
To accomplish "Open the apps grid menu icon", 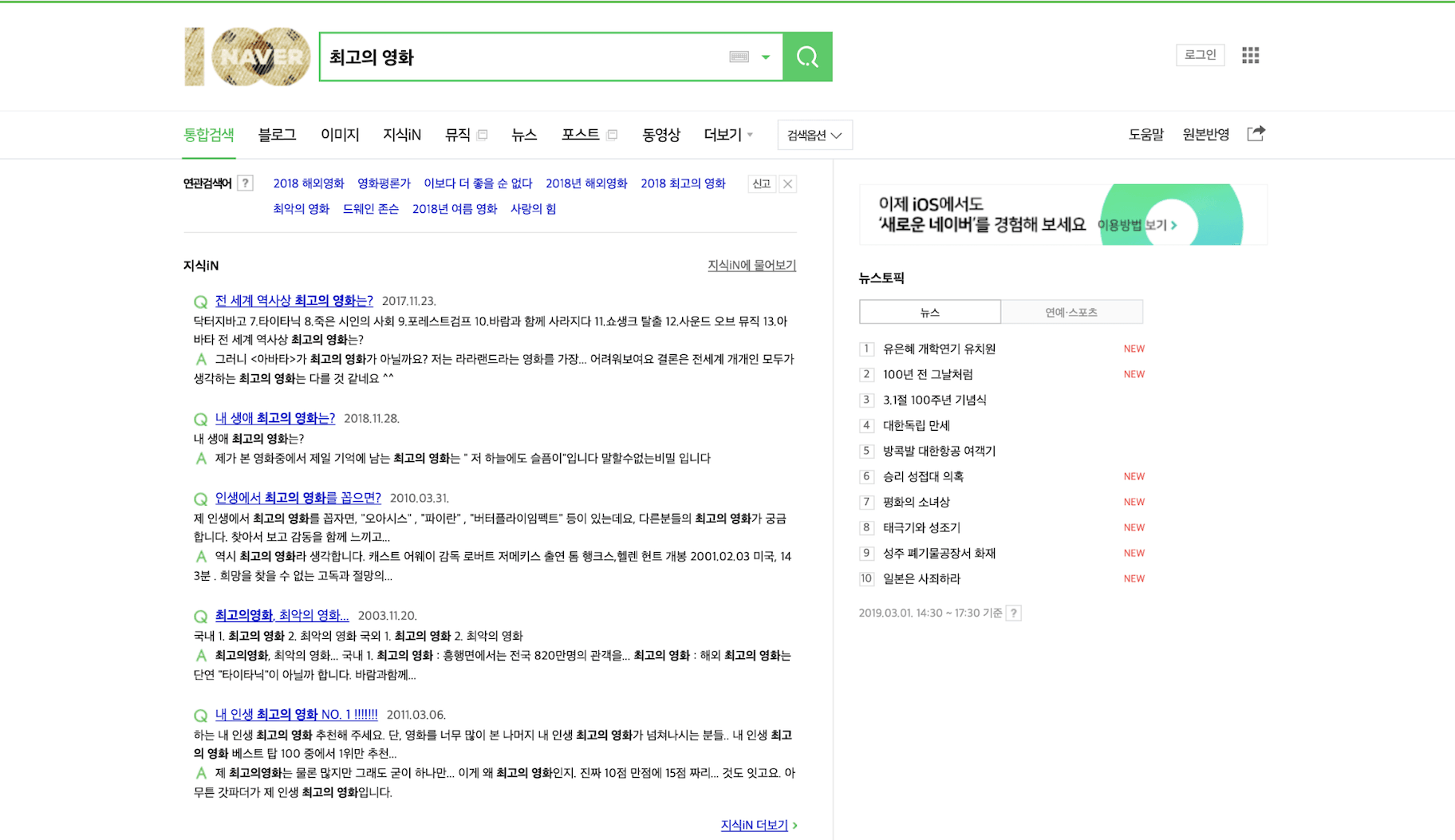I will click(1250, 55).
